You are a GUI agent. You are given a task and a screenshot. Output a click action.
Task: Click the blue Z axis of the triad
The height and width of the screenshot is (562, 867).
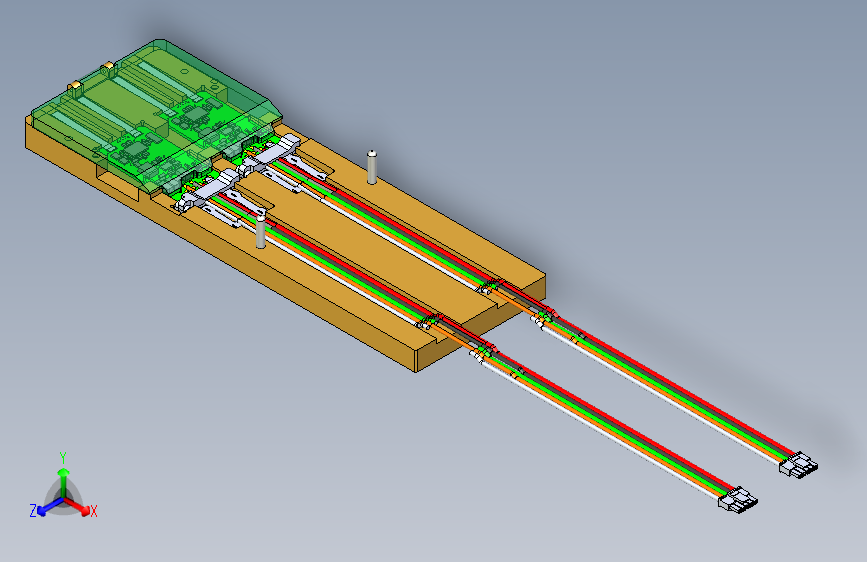click(50, 506)
